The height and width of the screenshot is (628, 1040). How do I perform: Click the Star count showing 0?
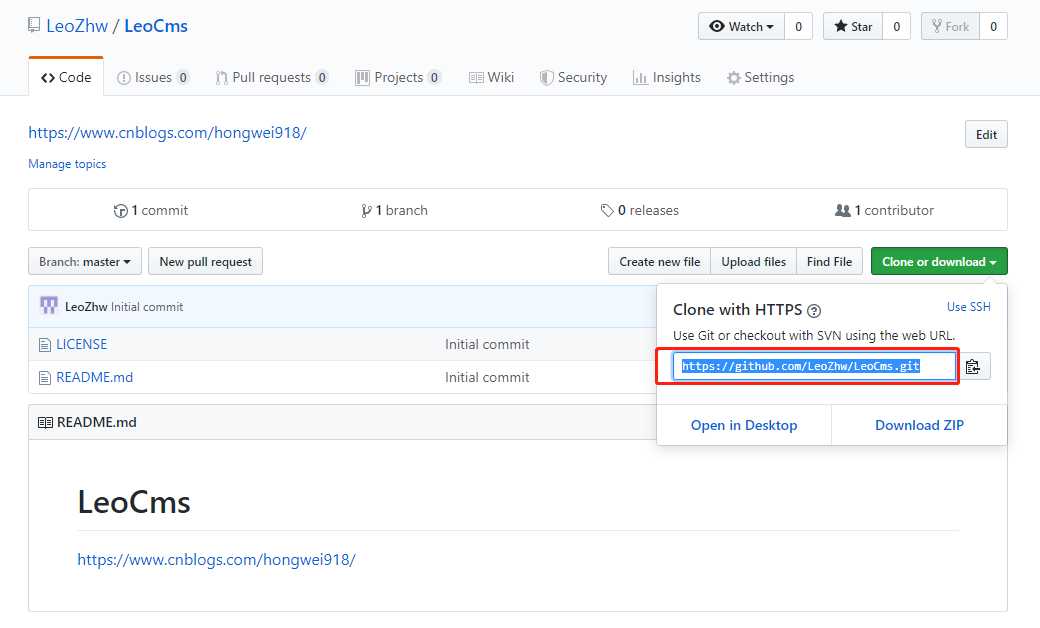tap(897, 27)
